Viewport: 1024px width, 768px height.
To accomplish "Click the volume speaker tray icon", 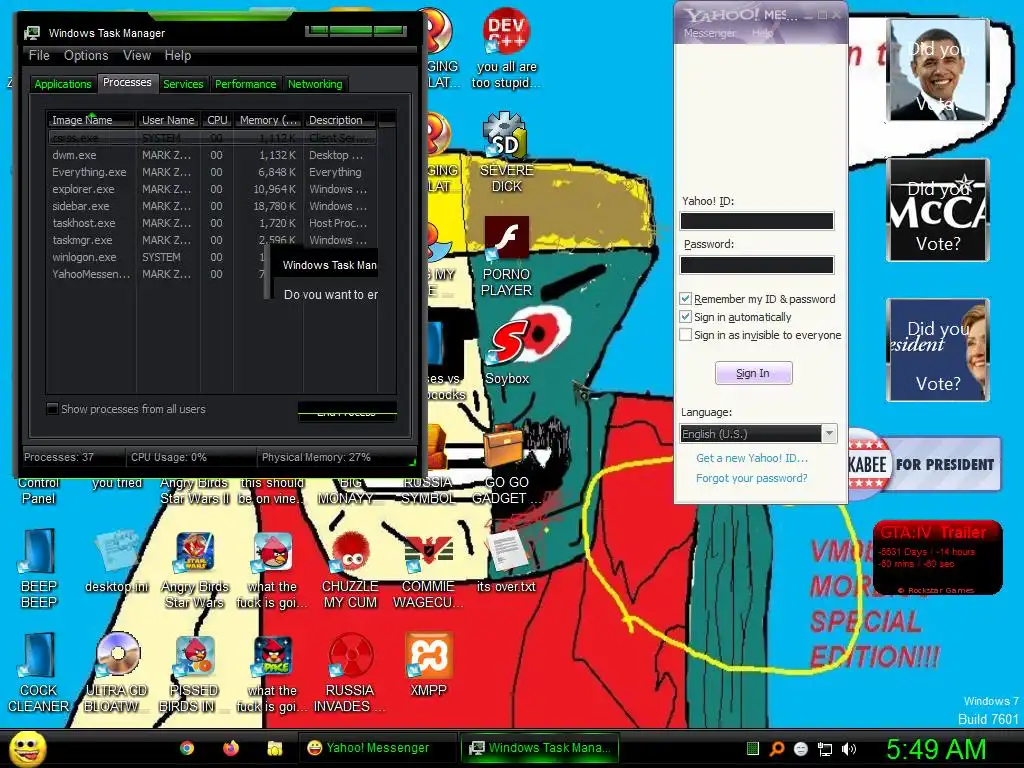I will click(849, 749).
